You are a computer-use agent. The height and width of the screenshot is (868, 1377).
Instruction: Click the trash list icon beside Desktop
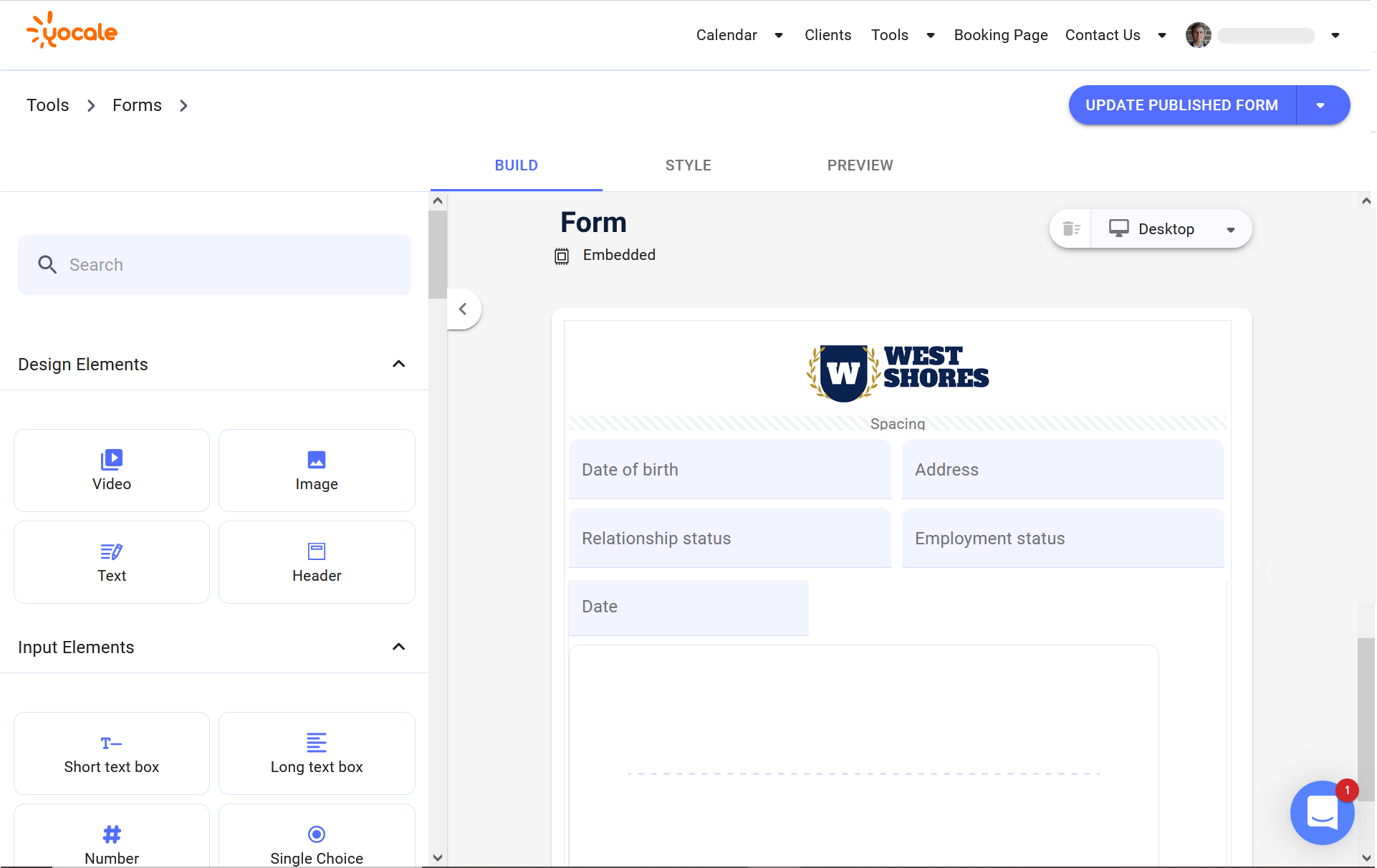click(1071, 229)
